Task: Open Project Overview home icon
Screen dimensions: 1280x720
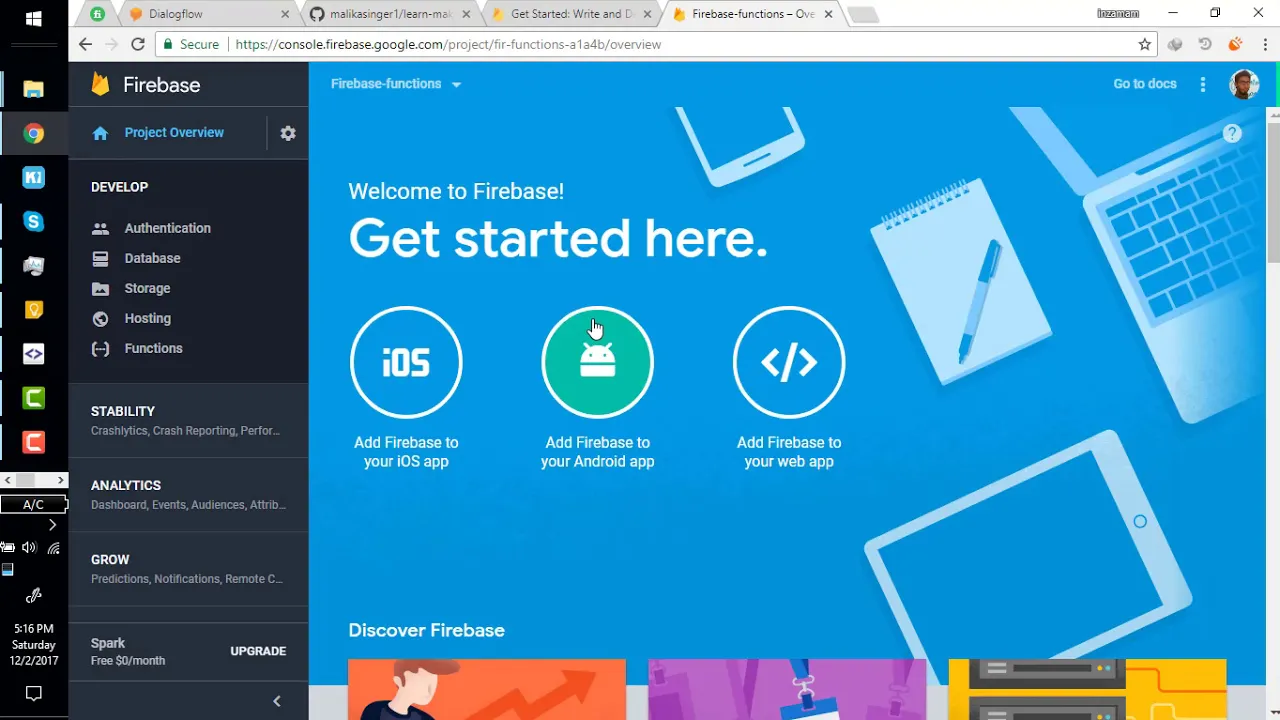Action: (x=100, y=133)
